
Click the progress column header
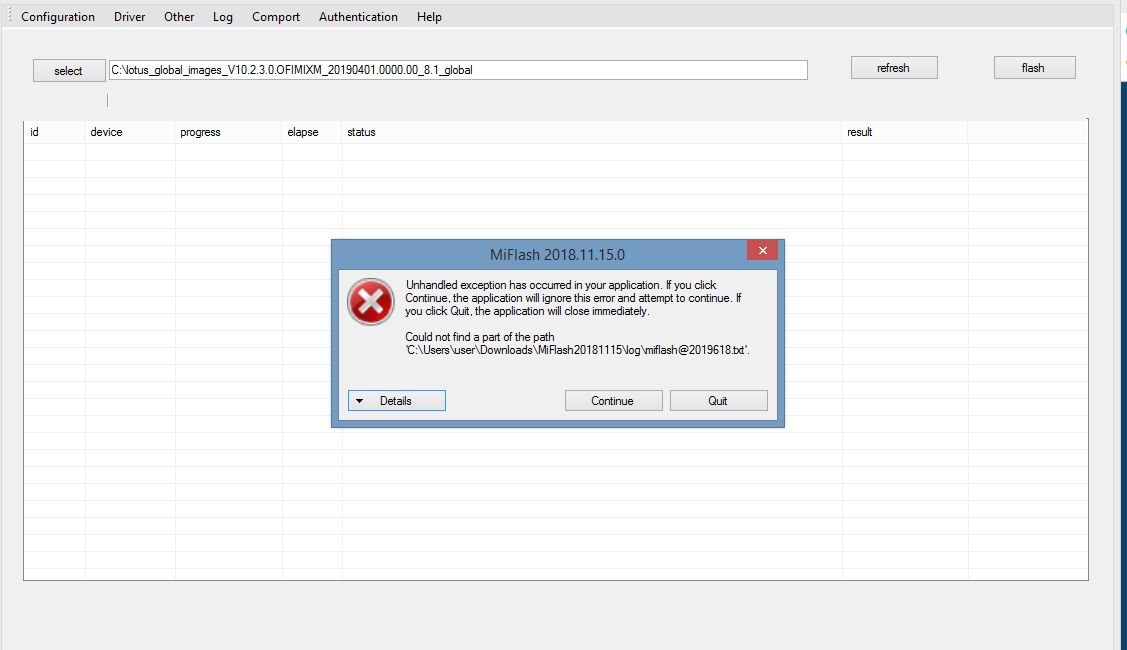(228, 132)
